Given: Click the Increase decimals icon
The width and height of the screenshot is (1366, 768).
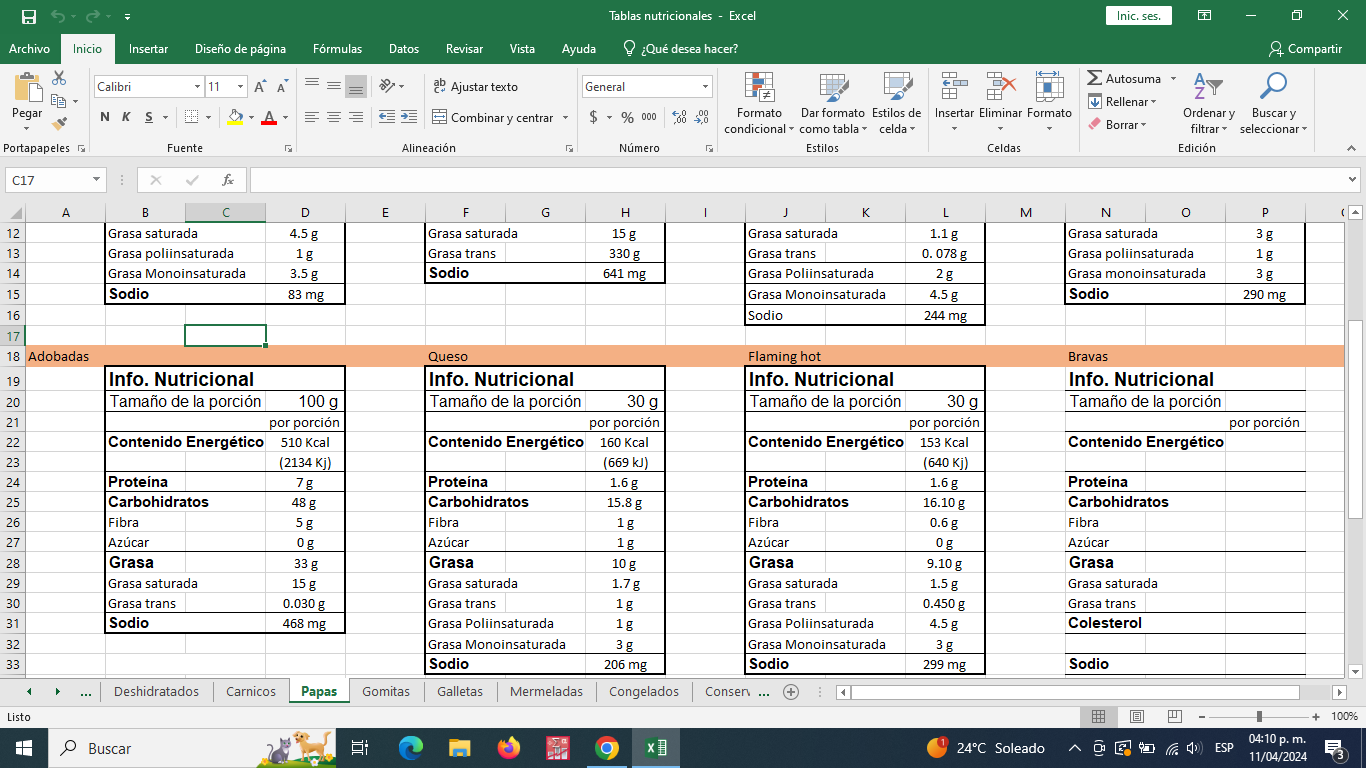Looking at the screenshot, I should (680, 117).
